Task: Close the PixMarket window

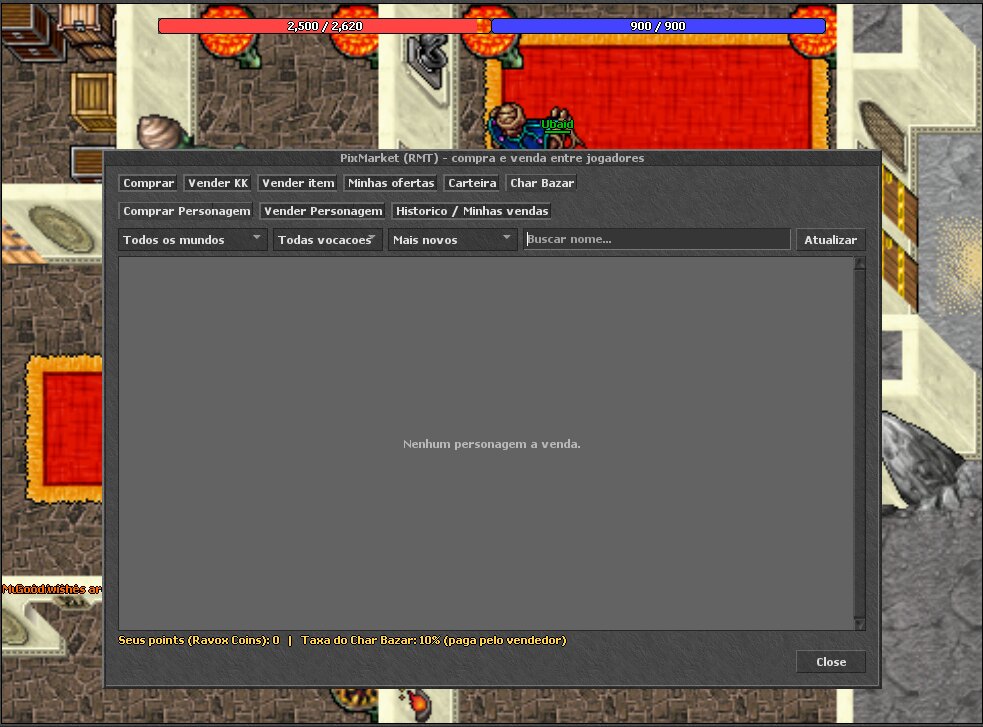Action: click(831, 662)
